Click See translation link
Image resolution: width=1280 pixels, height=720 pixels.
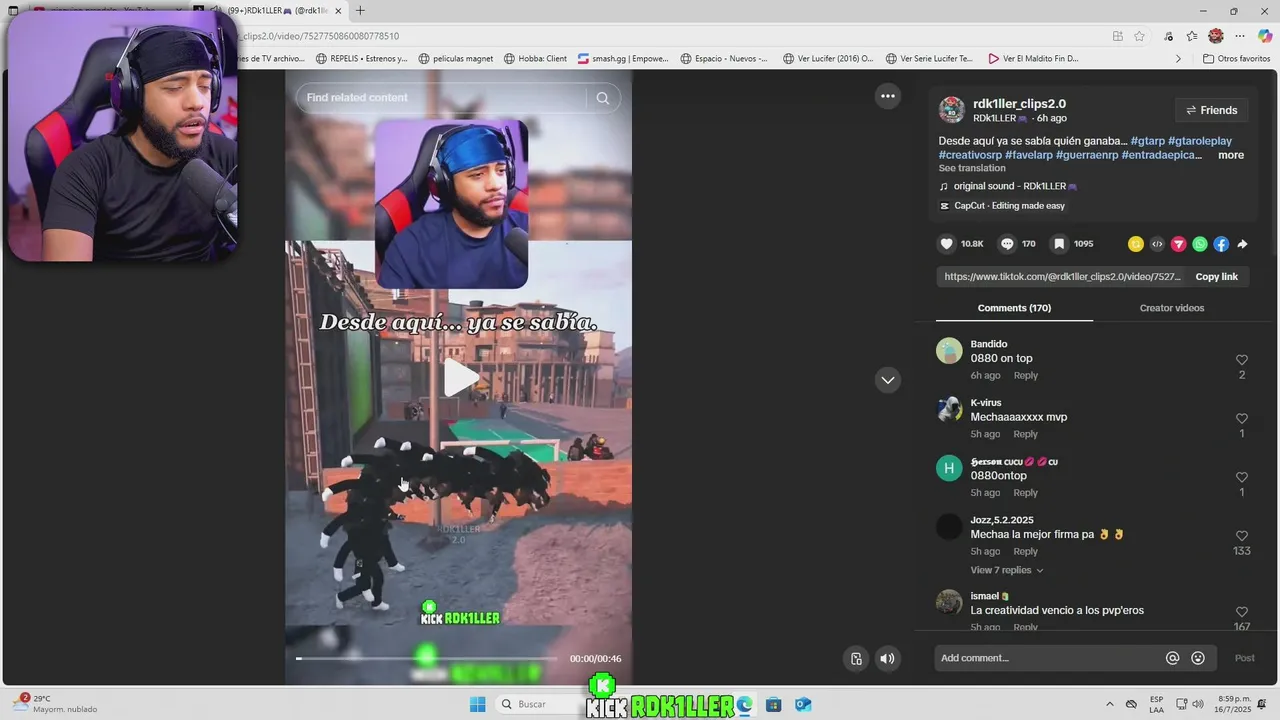(x=972, y=168)
